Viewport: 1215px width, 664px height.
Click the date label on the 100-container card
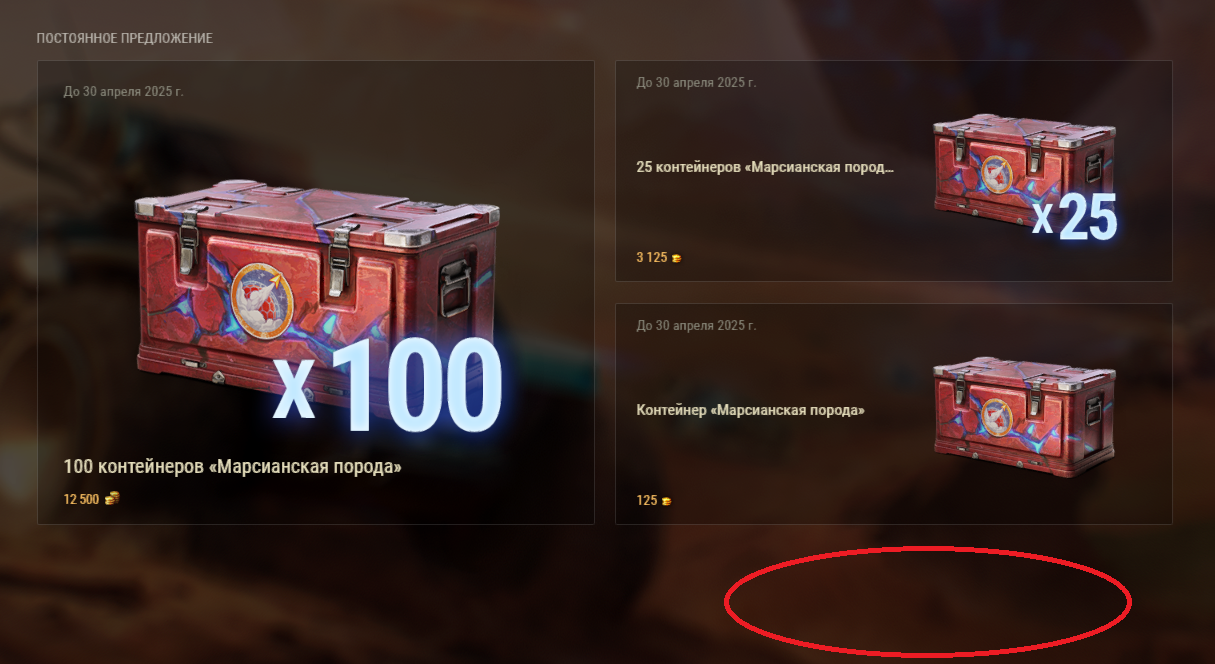[123, 91]
